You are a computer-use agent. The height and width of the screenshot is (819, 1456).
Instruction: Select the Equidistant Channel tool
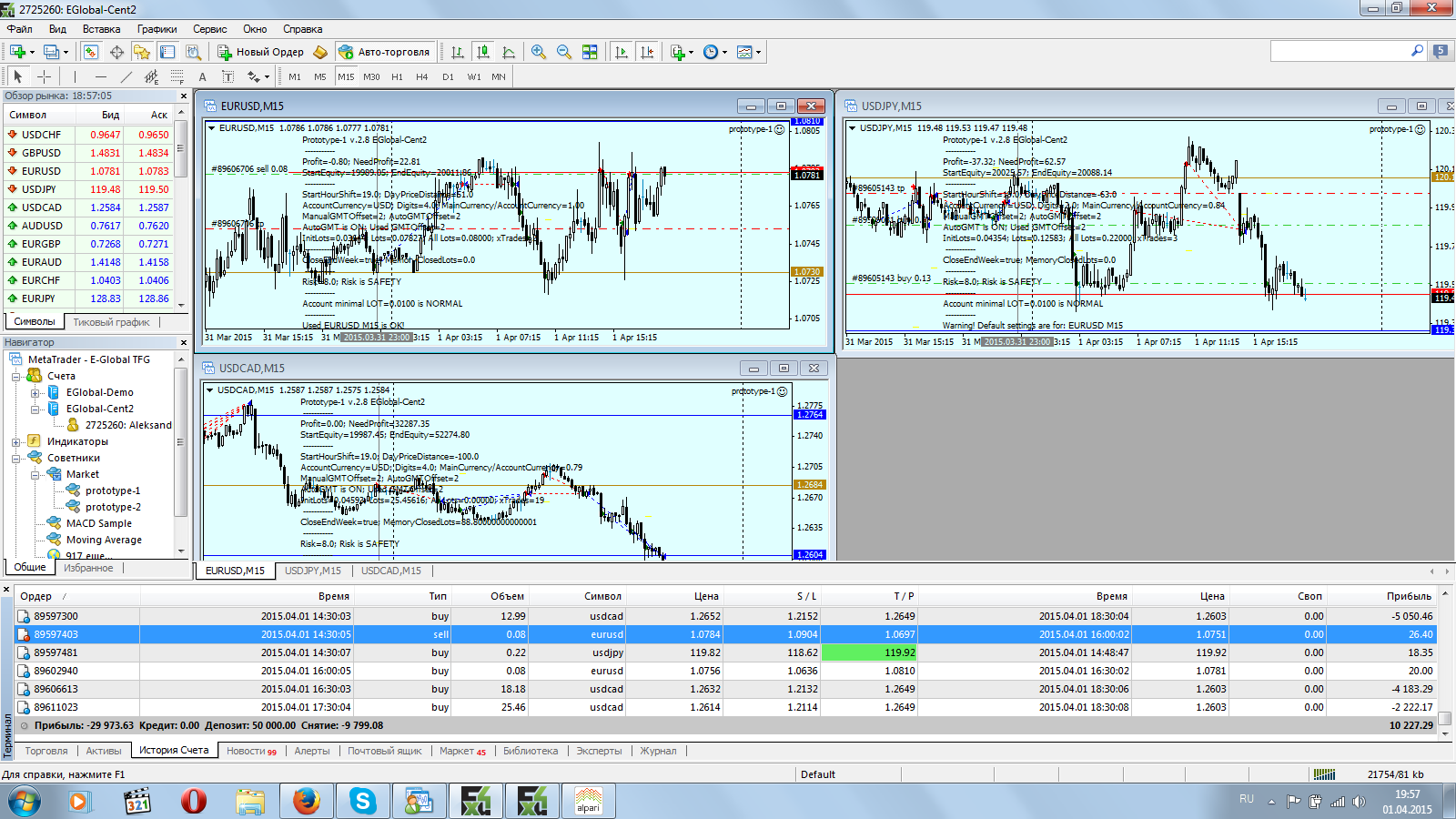pyautogui.click(x=151, y=76)
